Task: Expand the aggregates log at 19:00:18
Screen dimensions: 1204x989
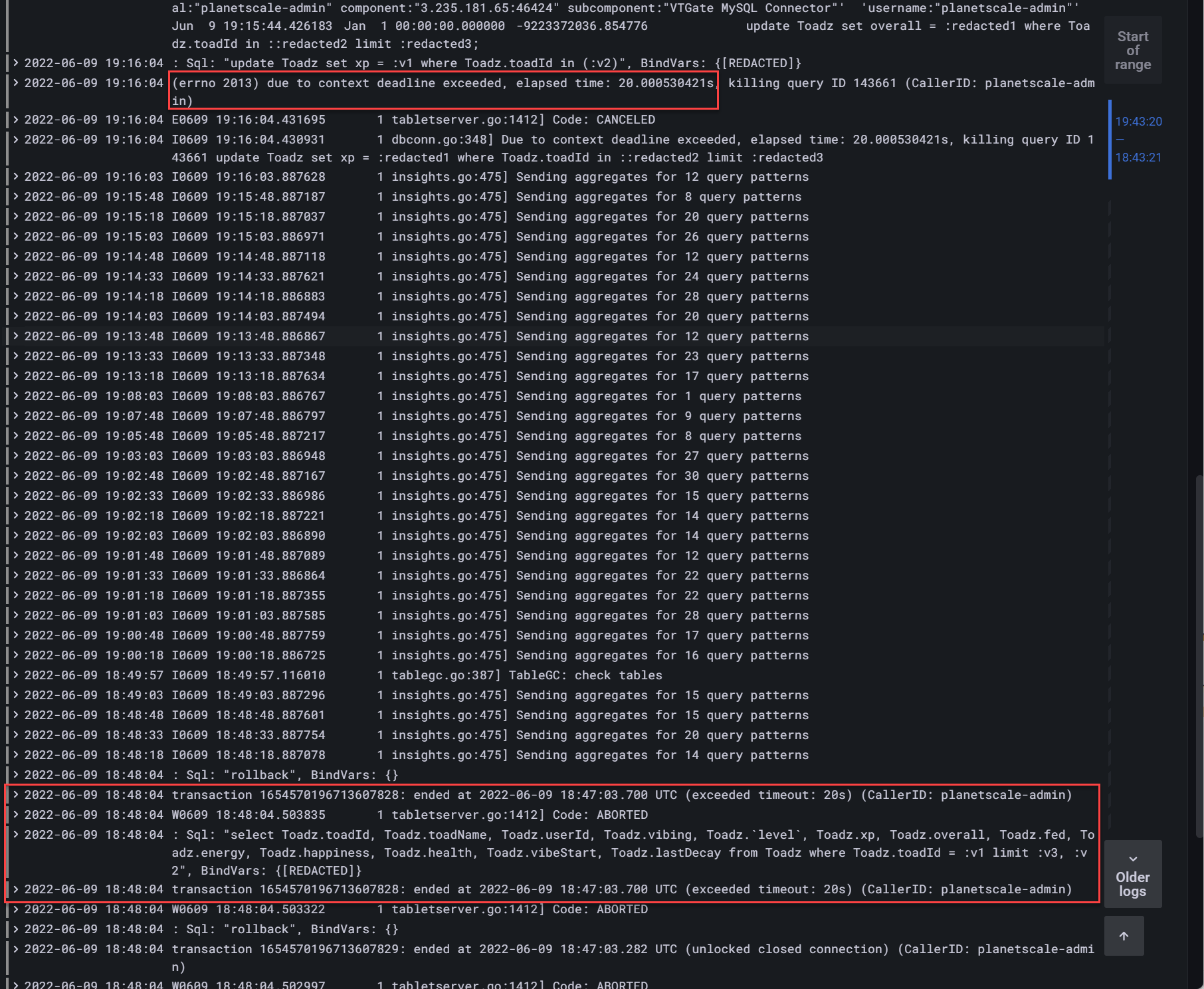Action: [15, 655]
